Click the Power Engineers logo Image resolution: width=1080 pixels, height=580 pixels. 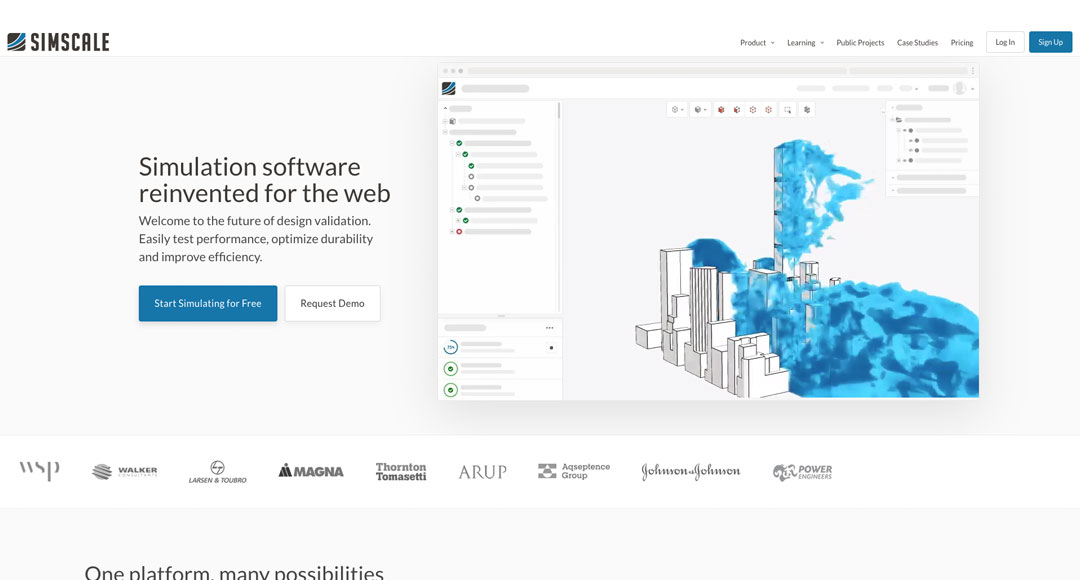802,472
